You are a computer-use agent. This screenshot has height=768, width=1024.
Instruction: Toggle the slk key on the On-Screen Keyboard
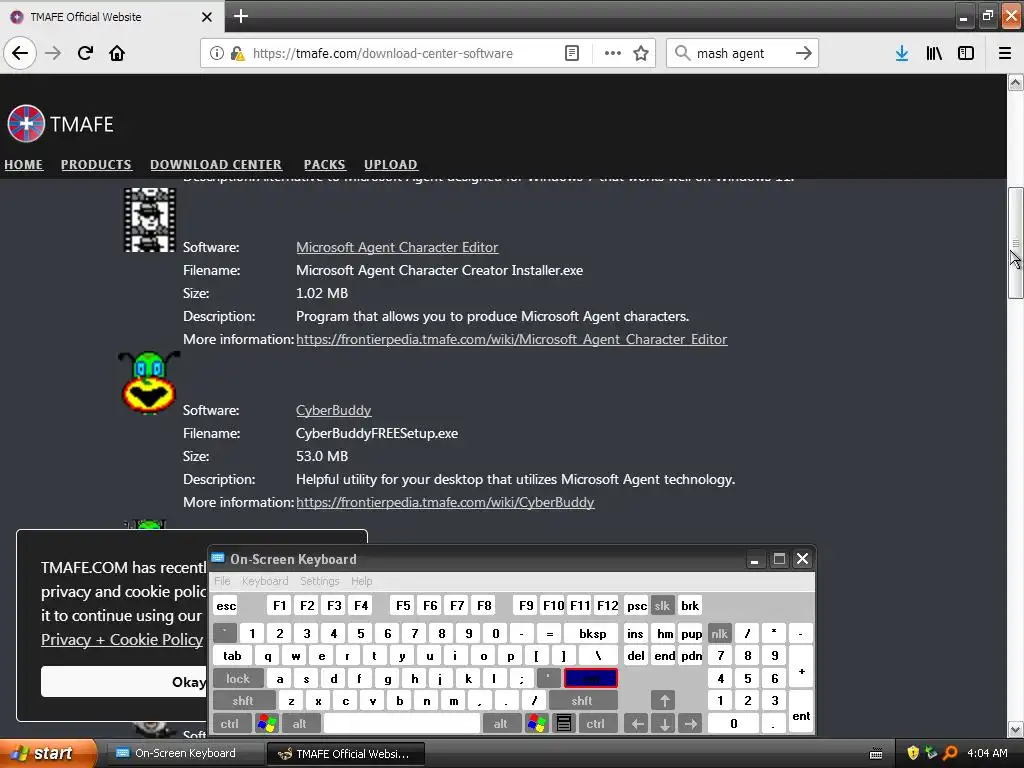click(x=662, y=605)
